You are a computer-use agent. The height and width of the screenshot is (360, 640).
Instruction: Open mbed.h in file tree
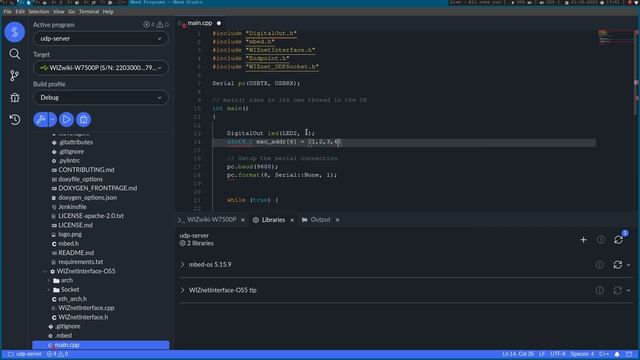(68, 244)
